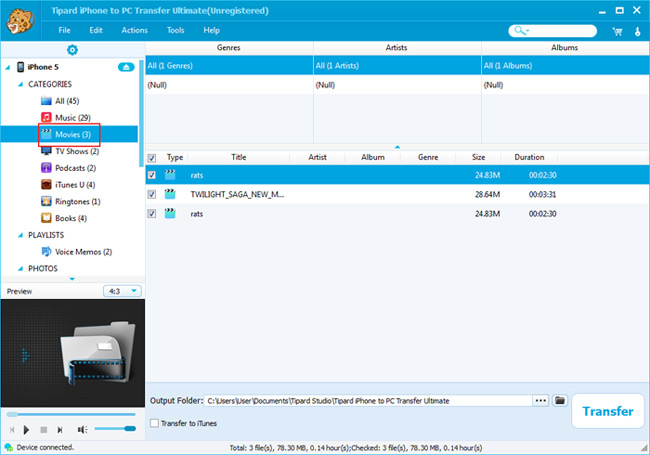Select (Null) under Albums

coord(565,85)
